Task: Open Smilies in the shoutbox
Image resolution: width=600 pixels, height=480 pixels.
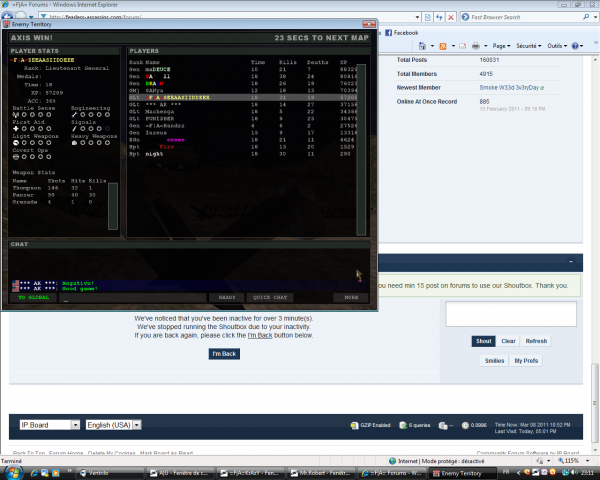Action: [x=494, y=361]
